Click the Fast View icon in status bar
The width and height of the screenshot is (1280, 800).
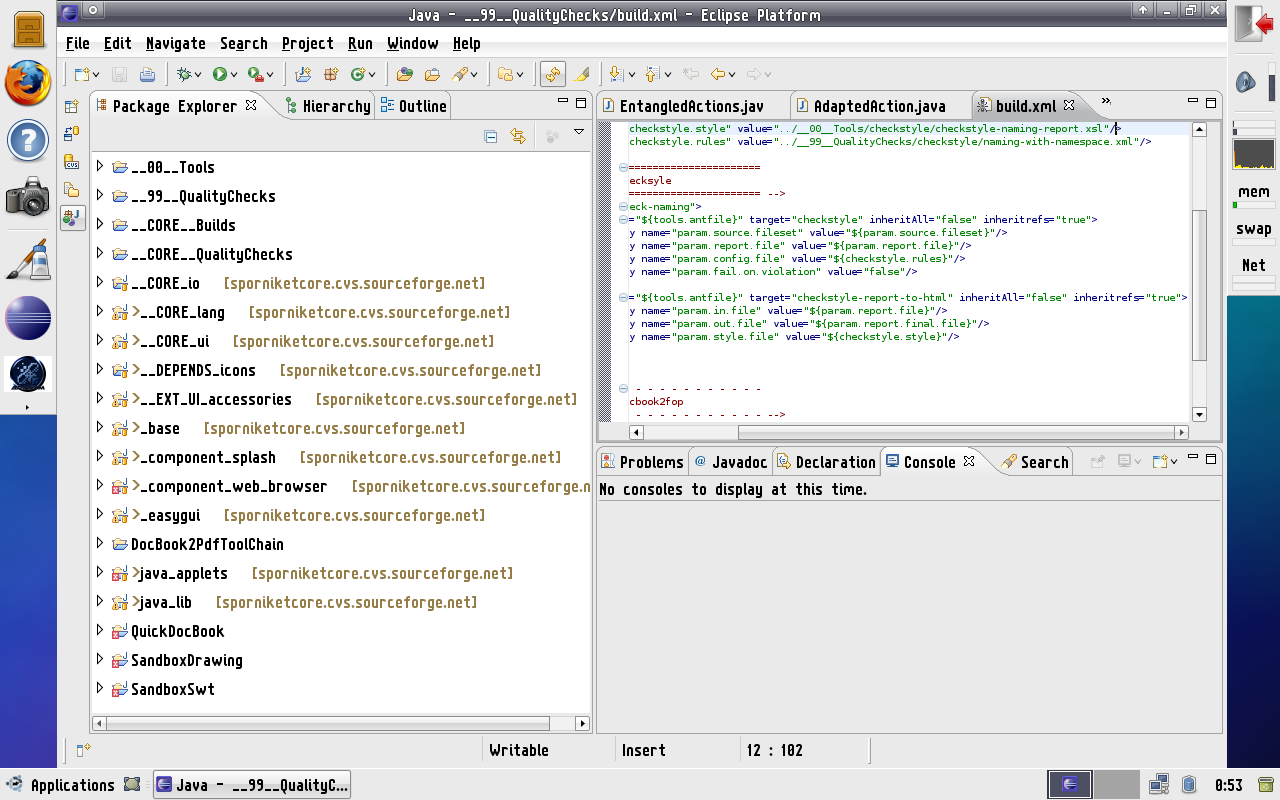coord(83,749)
